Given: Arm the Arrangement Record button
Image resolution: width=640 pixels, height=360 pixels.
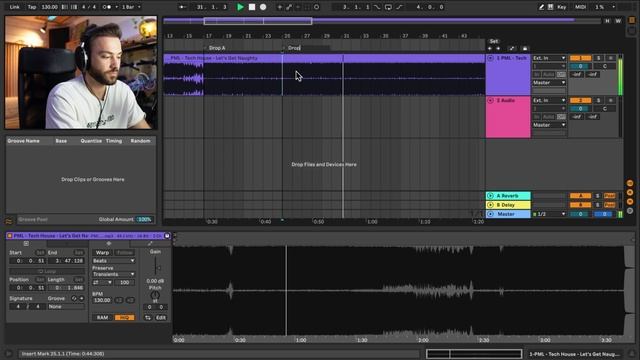Looking at the screenshot, I should pyautogui.click(x=263, y=7).
